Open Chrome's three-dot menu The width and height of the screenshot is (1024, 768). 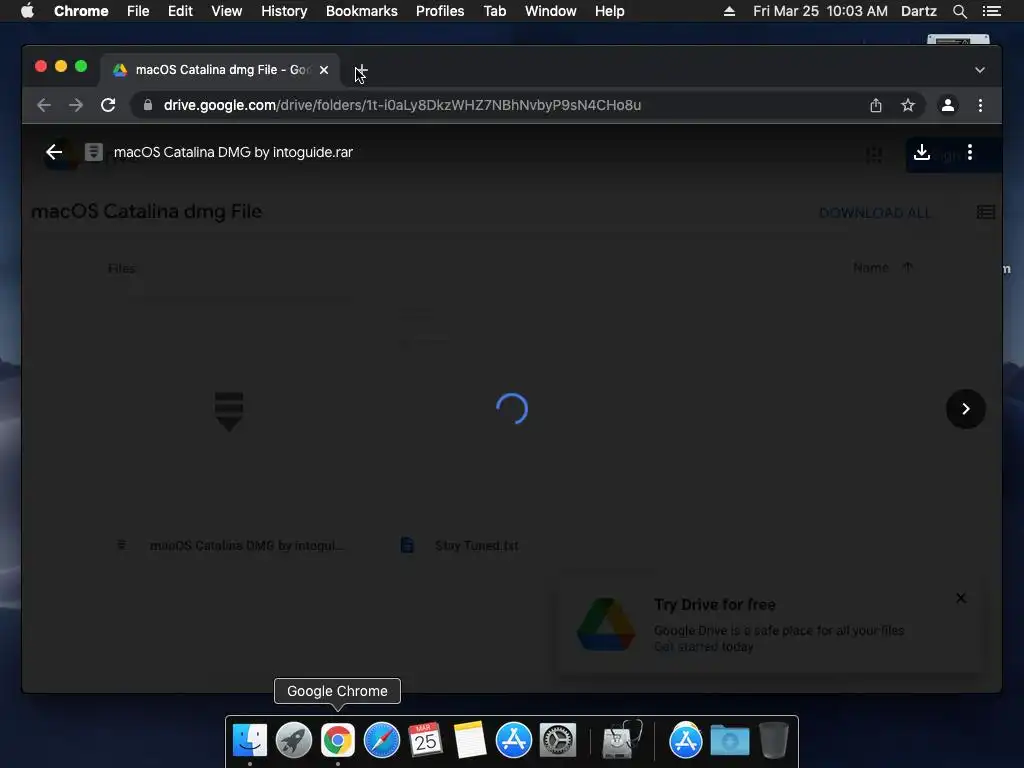(x=980, y=105)
